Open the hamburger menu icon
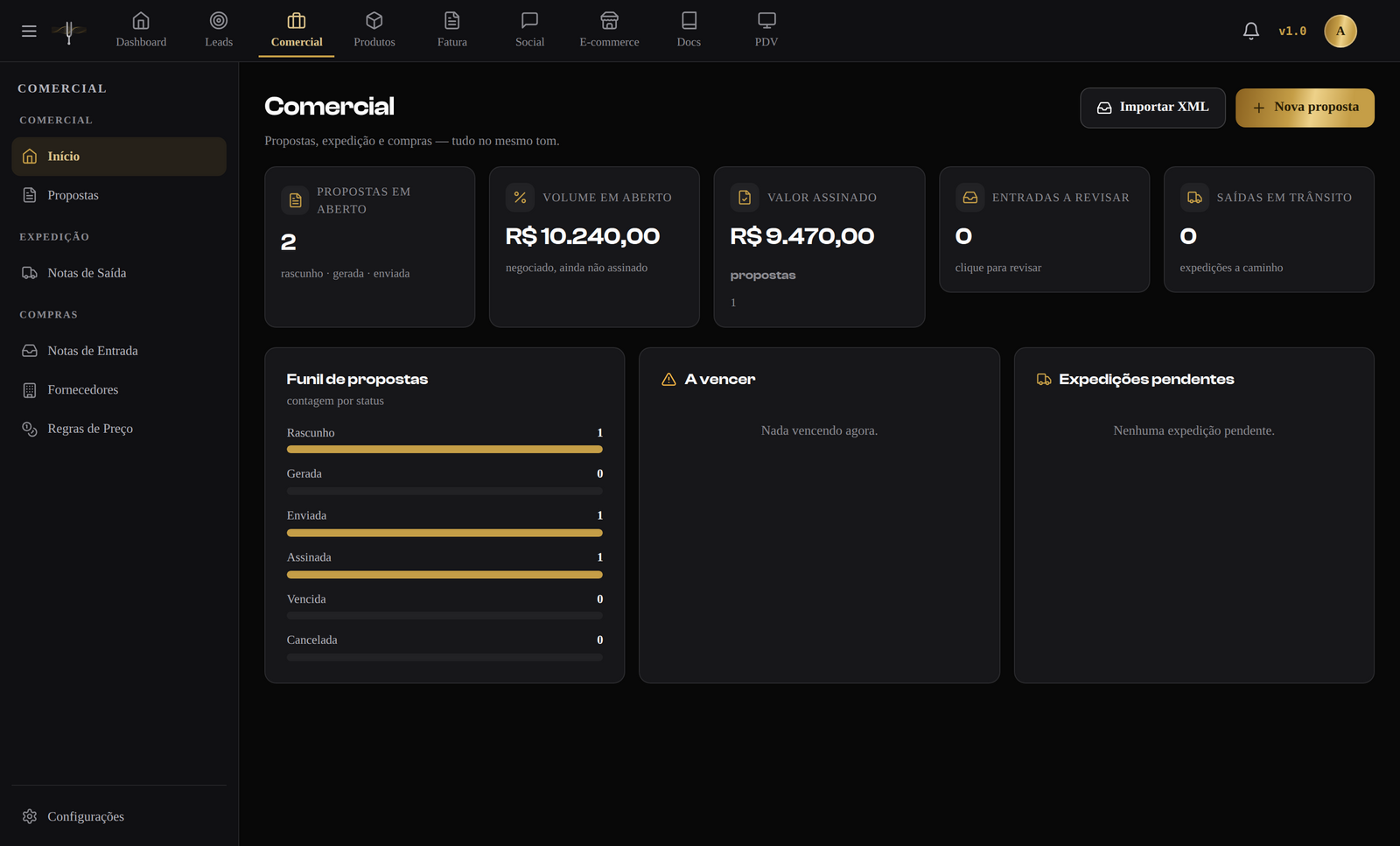 tap(29, 31)
